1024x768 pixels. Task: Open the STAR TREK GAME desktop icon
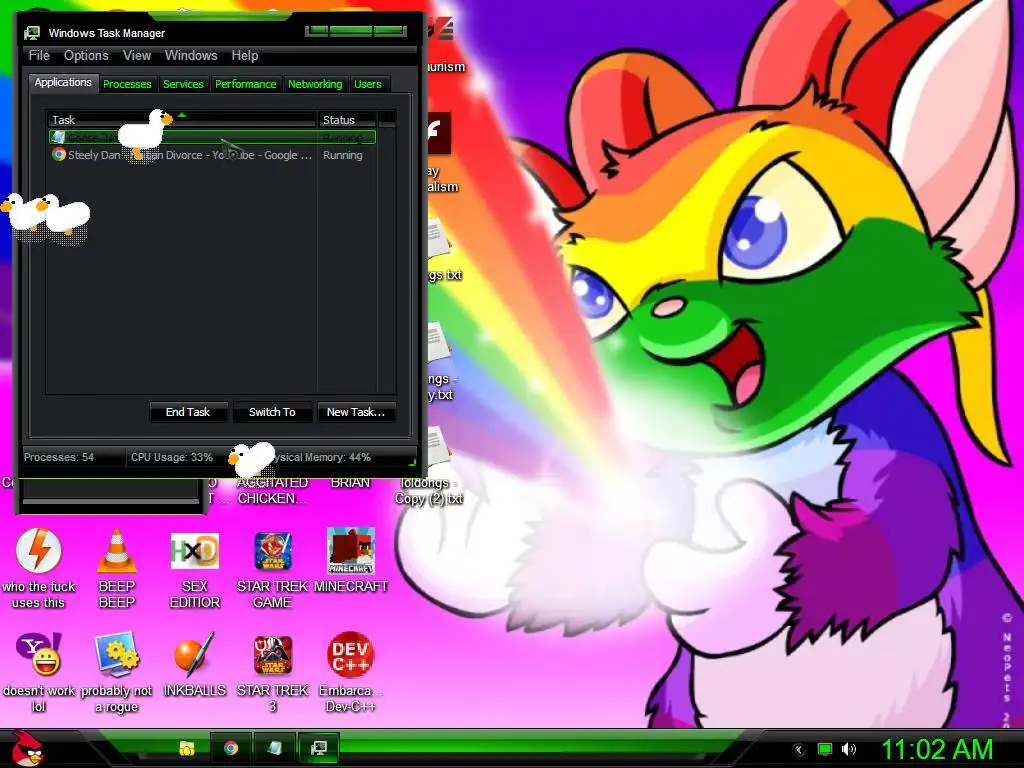pos(272,551)
